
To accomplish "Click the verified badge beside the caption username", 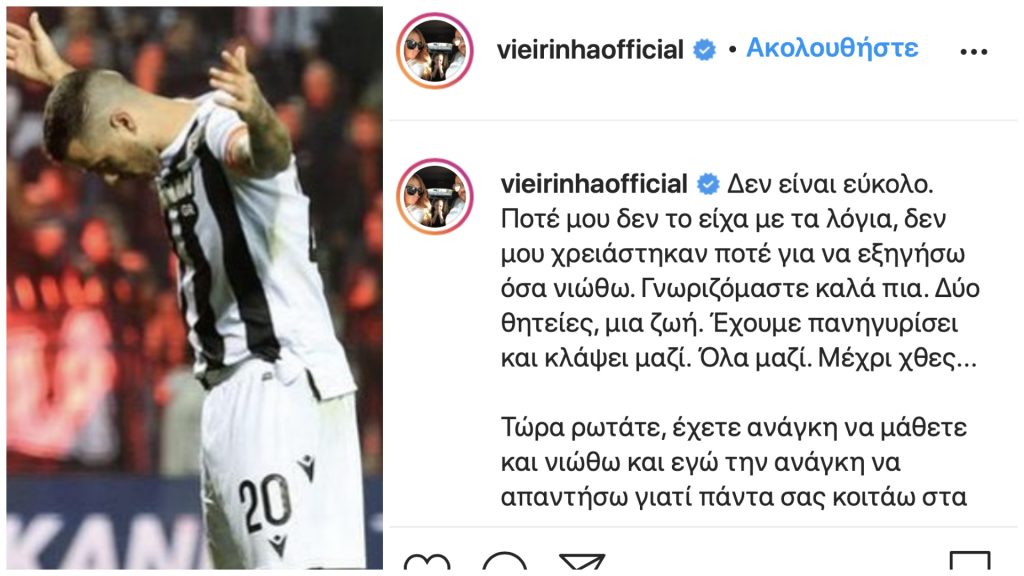I will point(708,184).
